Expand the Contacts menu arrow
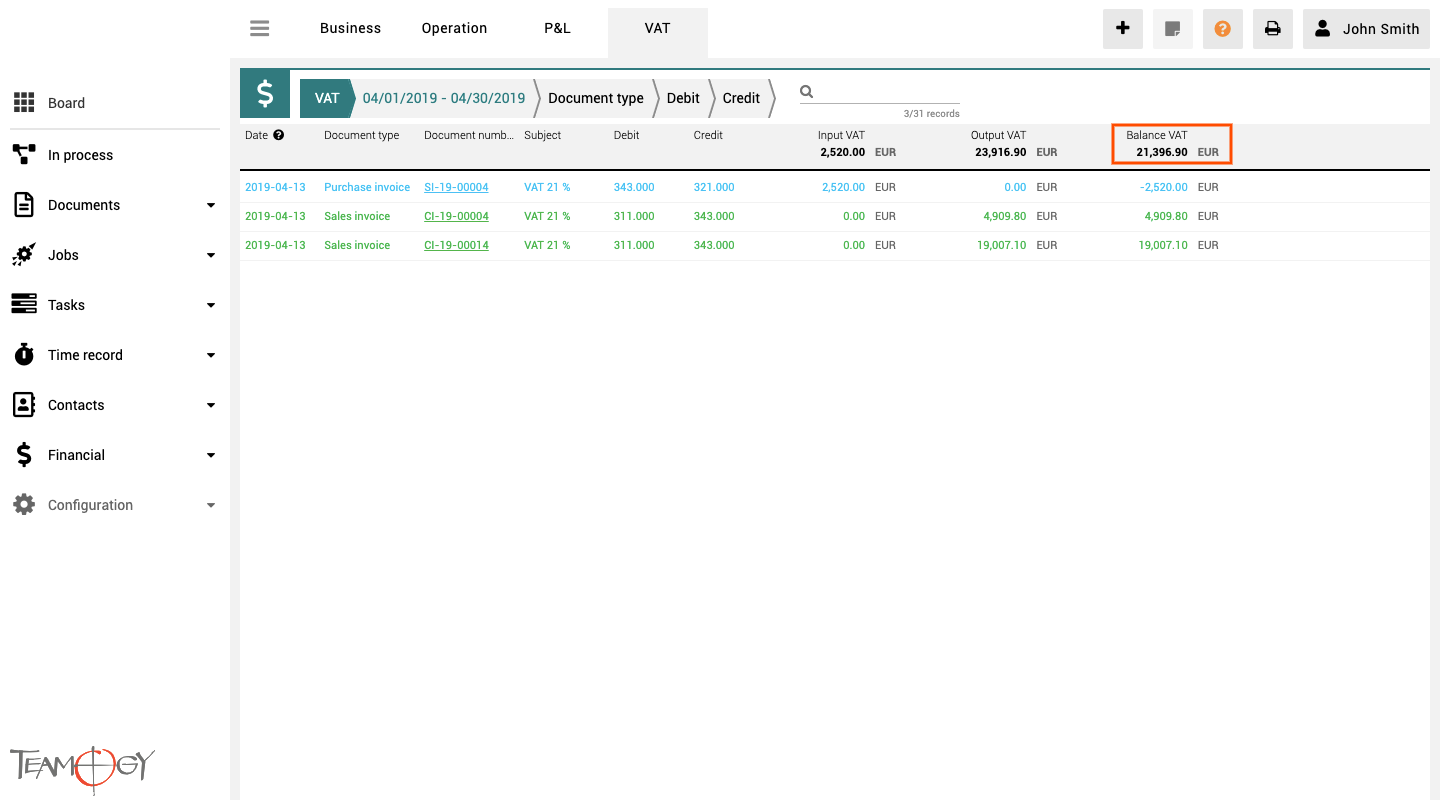Image resolution: width=1440 pixels, height=800 pixels. pyautogui.click(x=211, y=405)
